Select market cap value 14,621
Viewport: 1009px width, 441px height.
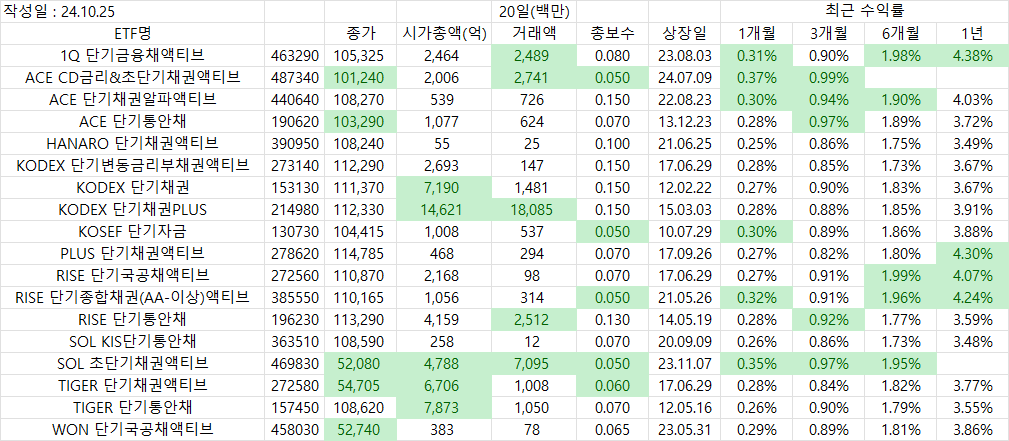point(444,210)
